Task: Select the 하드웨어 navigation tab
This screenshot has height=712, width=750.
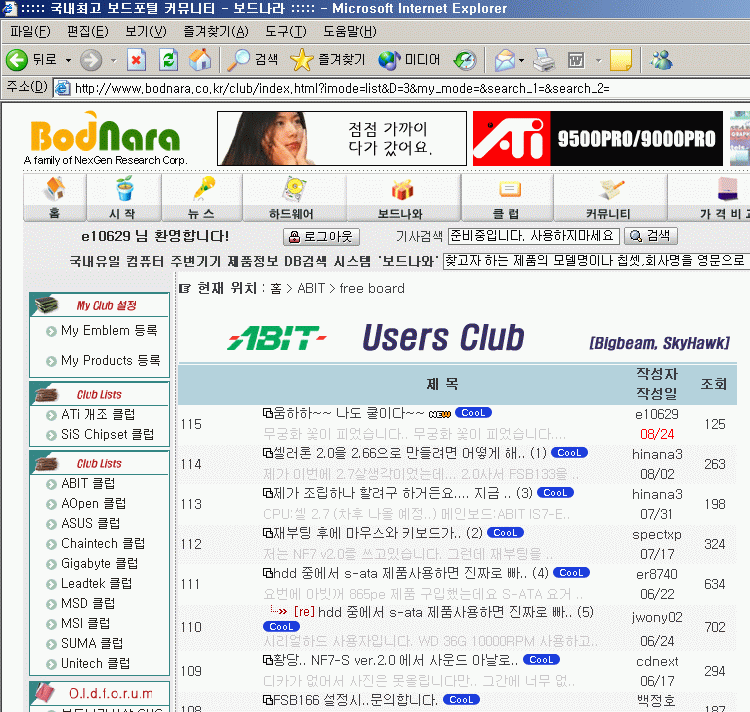Action: 295,198
